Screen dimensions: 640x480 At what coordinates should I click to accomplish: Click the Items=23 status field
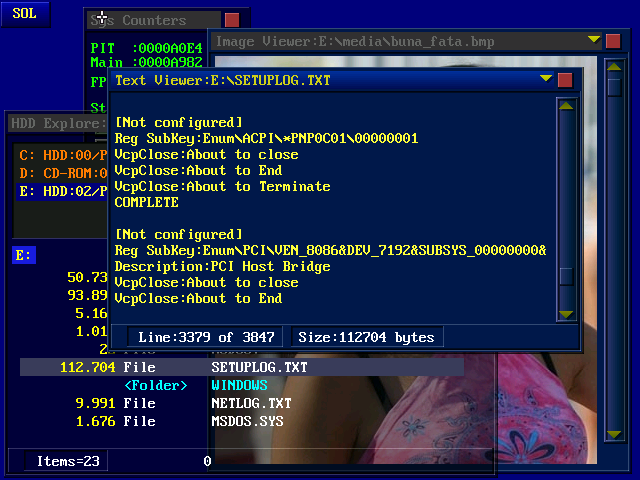coord(66,461)
